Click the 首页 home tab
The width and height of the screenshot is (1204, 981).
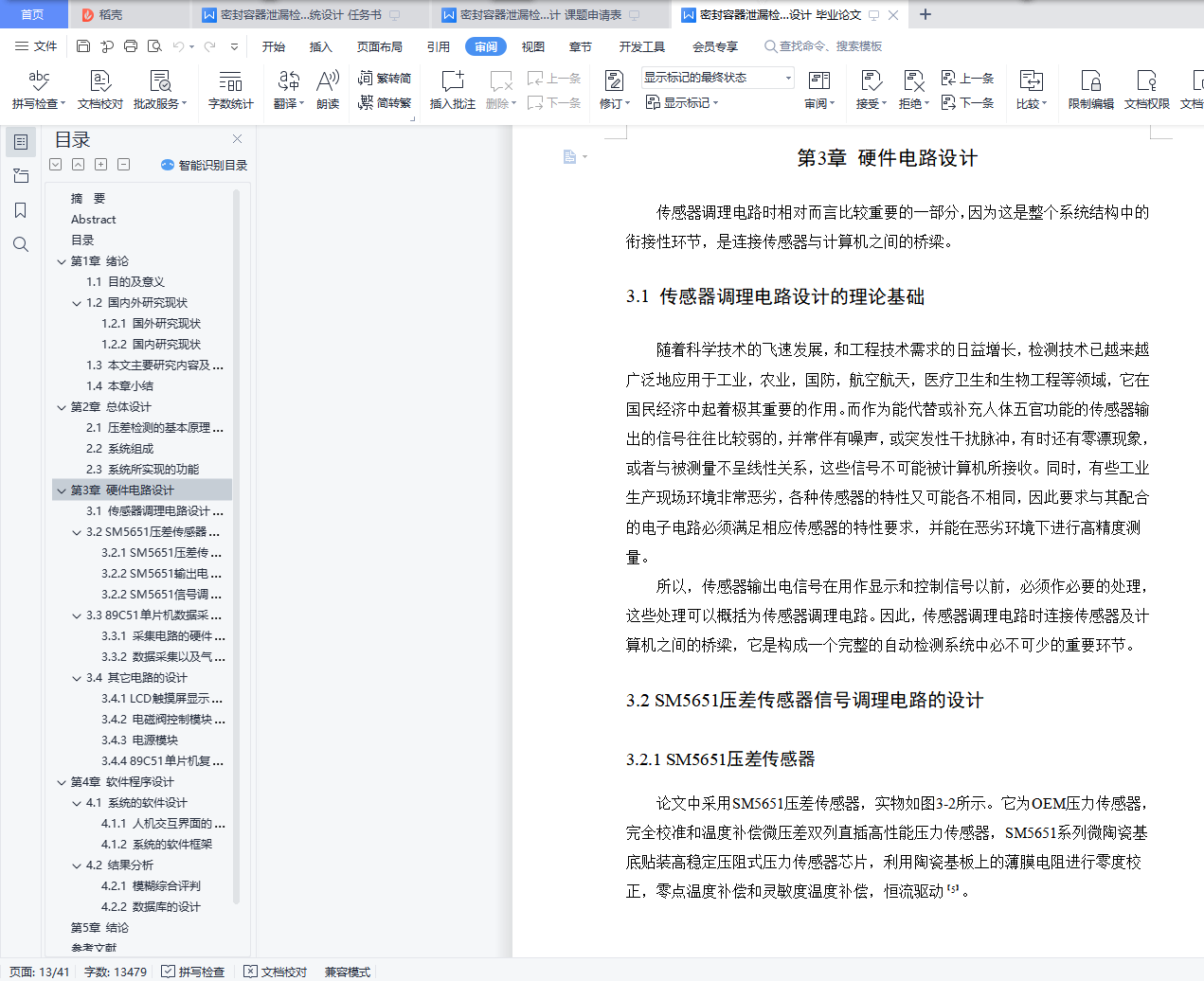[x=33, y=14]
